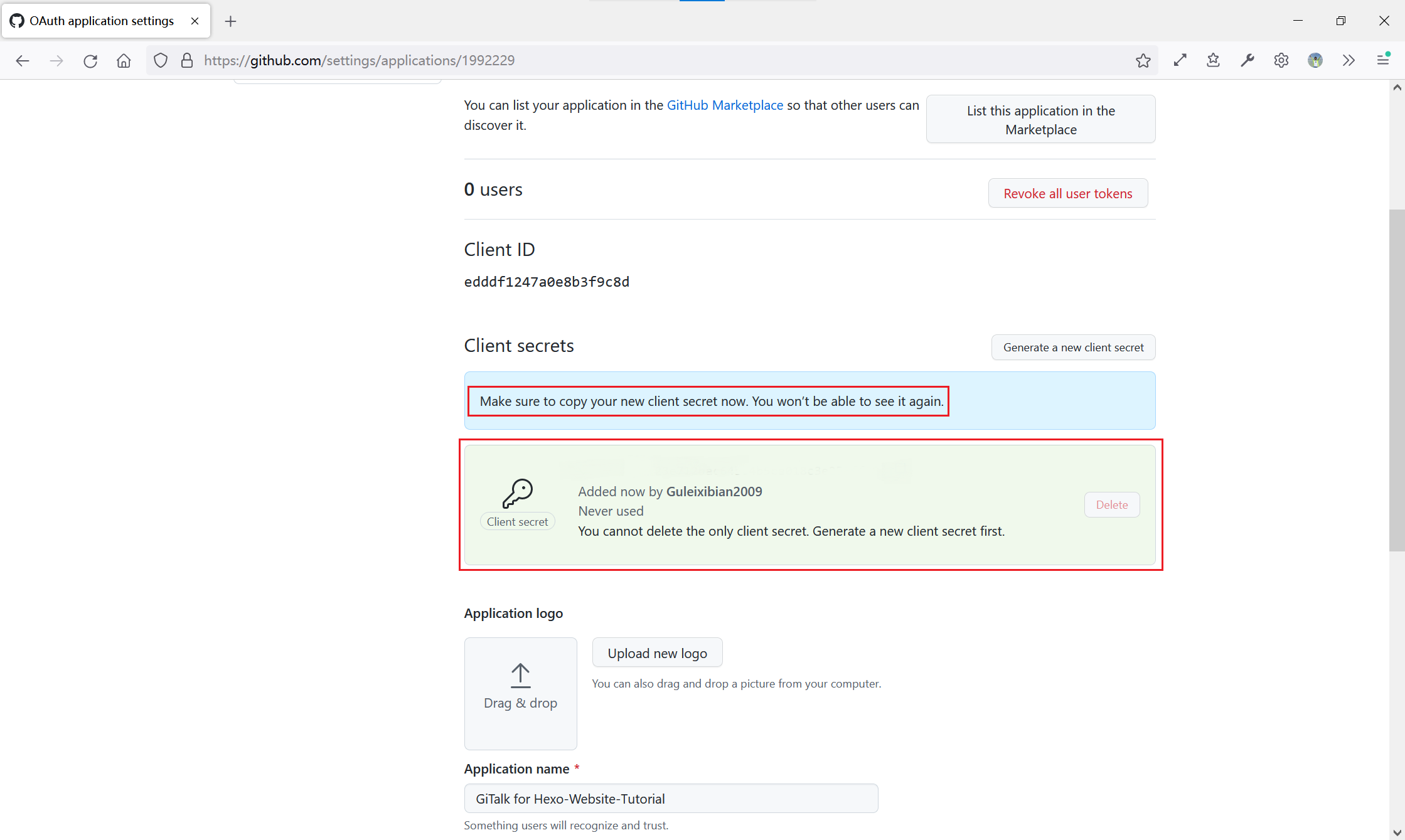Click the page vertical scrollbar

(x=1397, y=380)
